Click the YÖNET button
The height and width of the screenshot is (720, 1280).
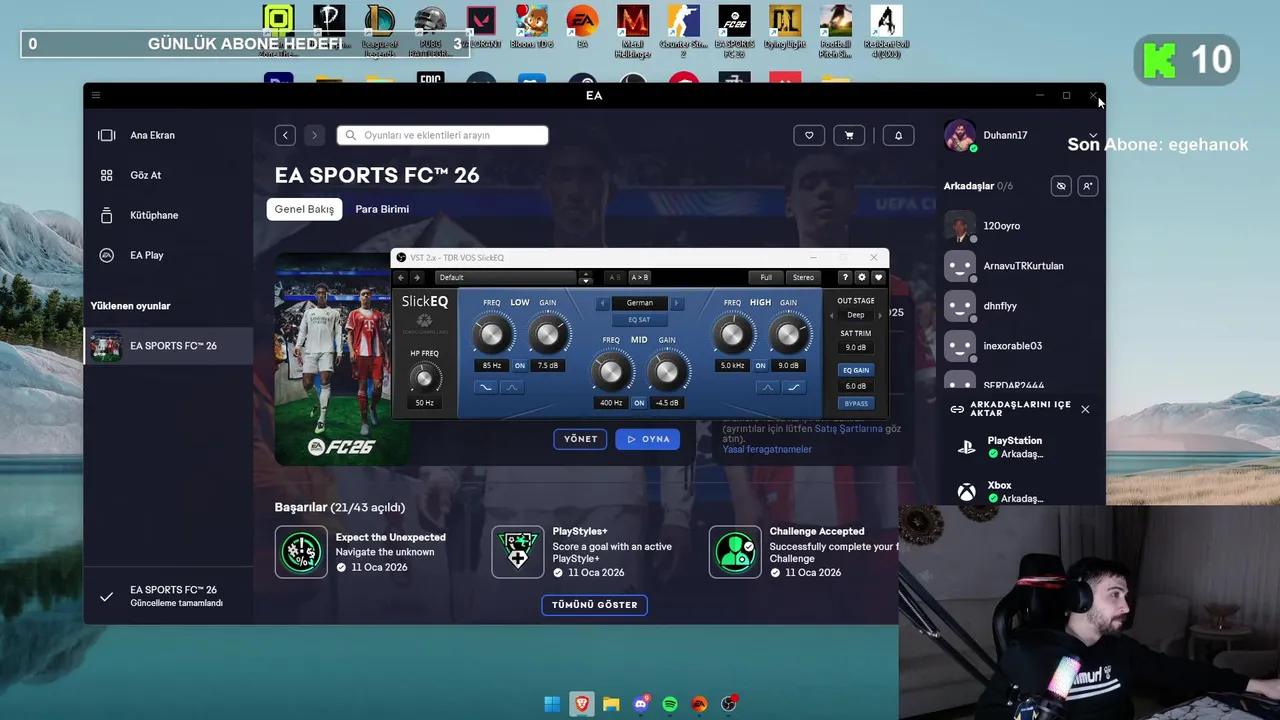tap(580, 439)
